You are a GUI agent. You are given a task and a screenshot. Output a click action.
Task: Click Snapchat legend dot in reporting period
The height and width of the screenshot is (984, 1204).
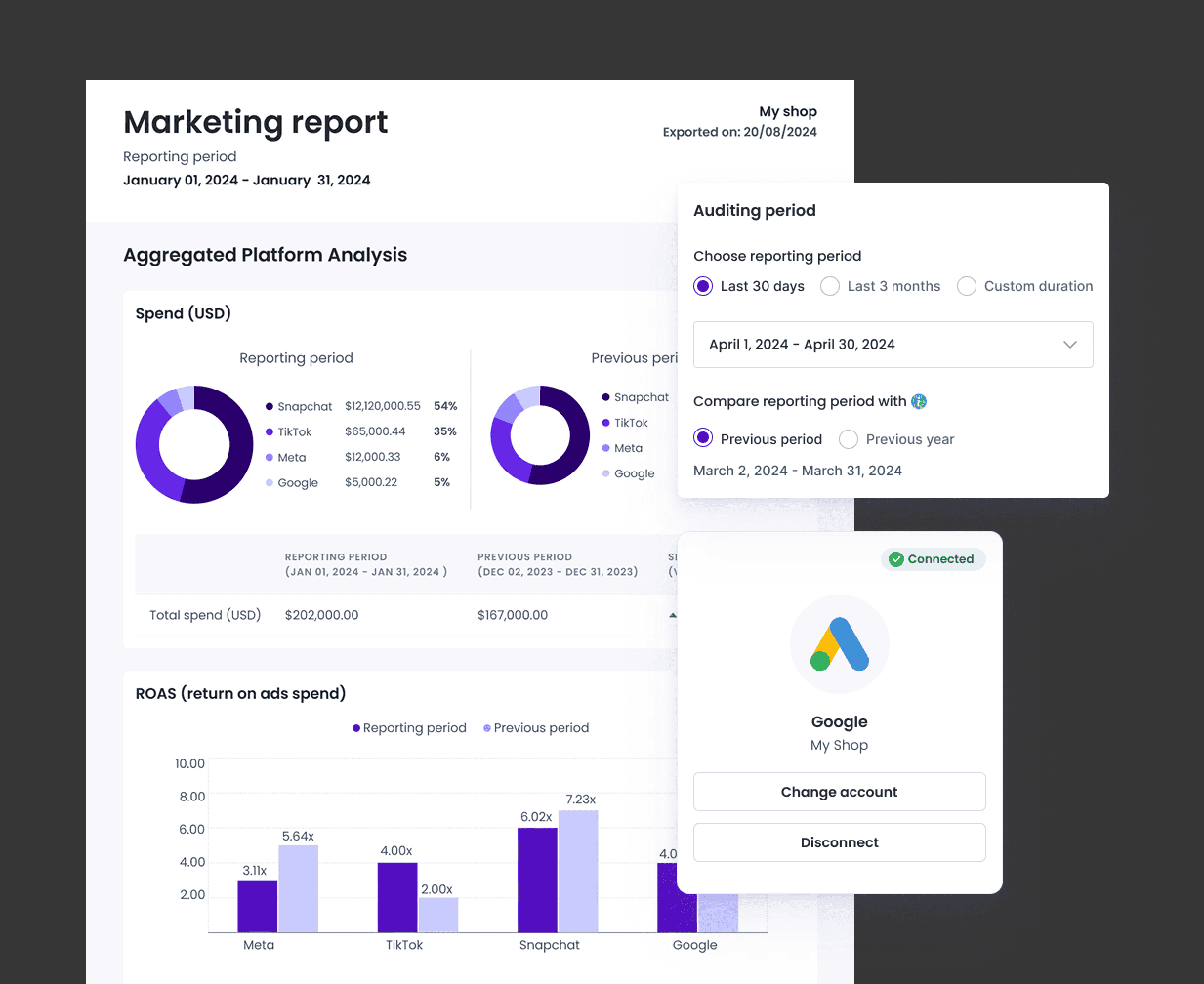[x=269, y=407]
